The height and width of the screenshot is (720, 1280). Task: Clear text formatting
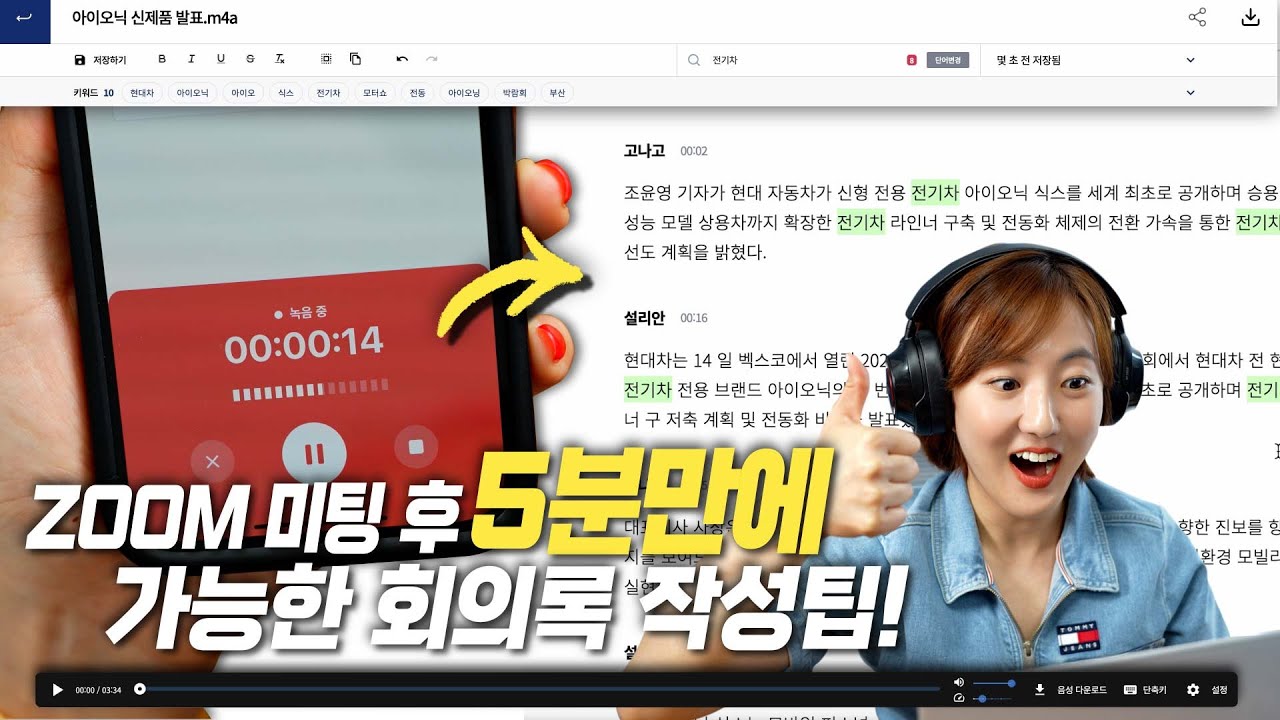click(x=280, y=59)
